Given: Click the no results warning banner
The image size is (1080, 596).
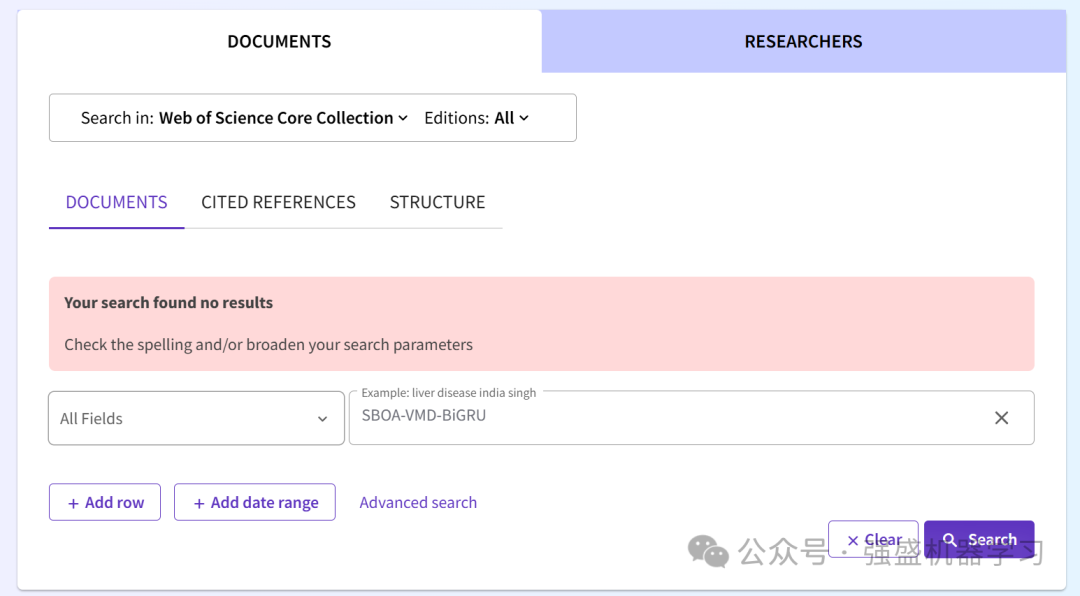Looking at the screenshot, I should (541, 324).
